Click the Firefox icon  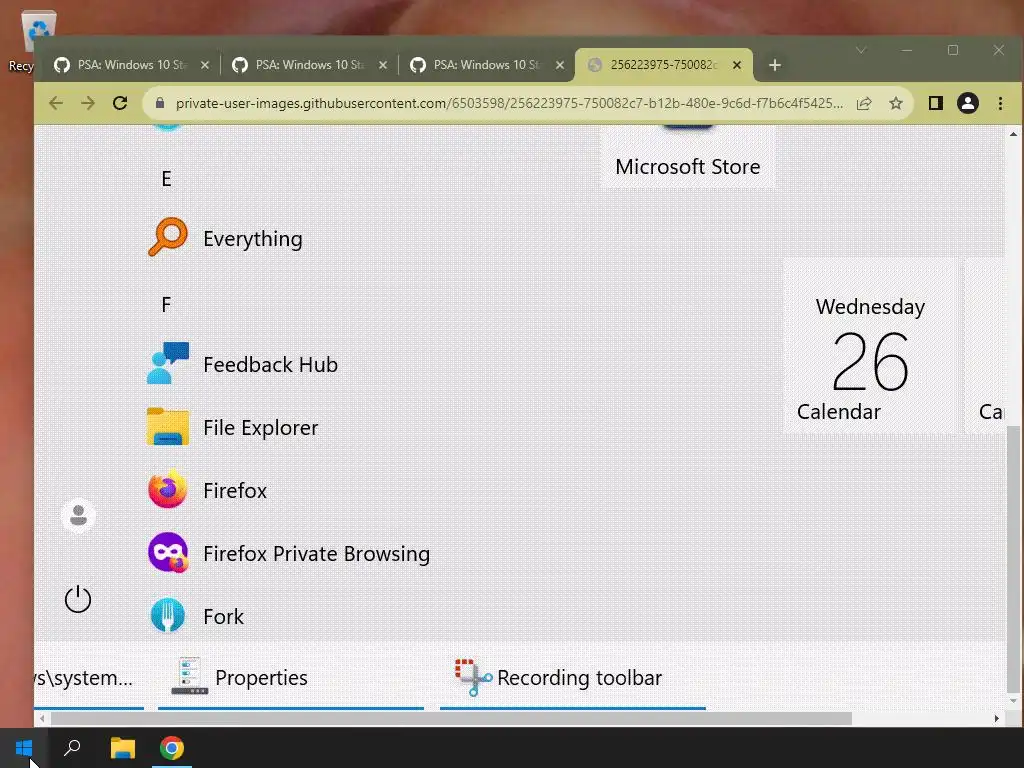tap(168, 489)
